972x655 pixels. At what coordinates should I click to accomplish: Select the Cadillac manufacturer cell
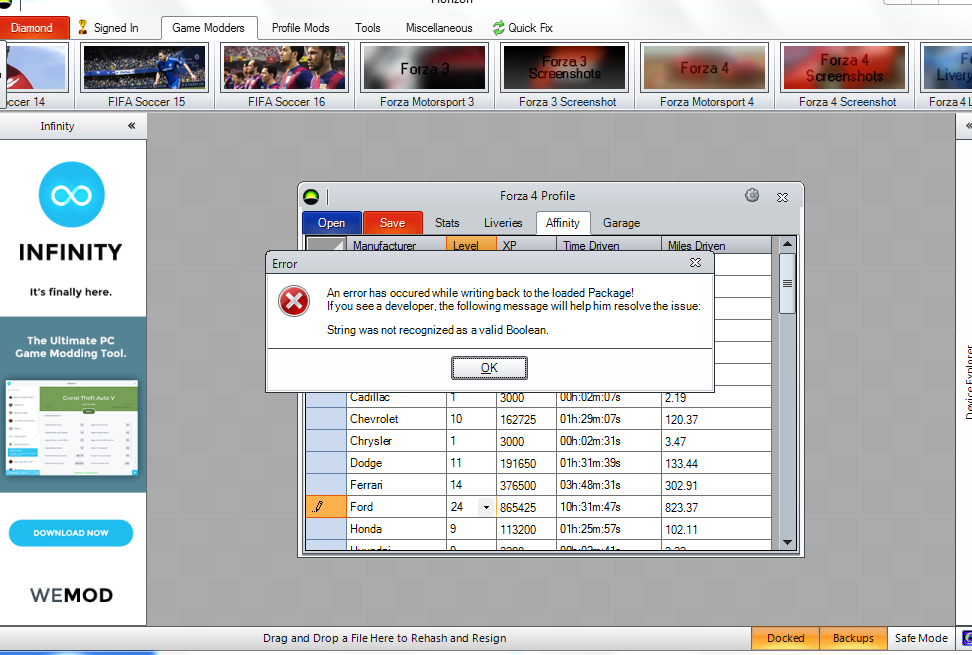(396, 398)
